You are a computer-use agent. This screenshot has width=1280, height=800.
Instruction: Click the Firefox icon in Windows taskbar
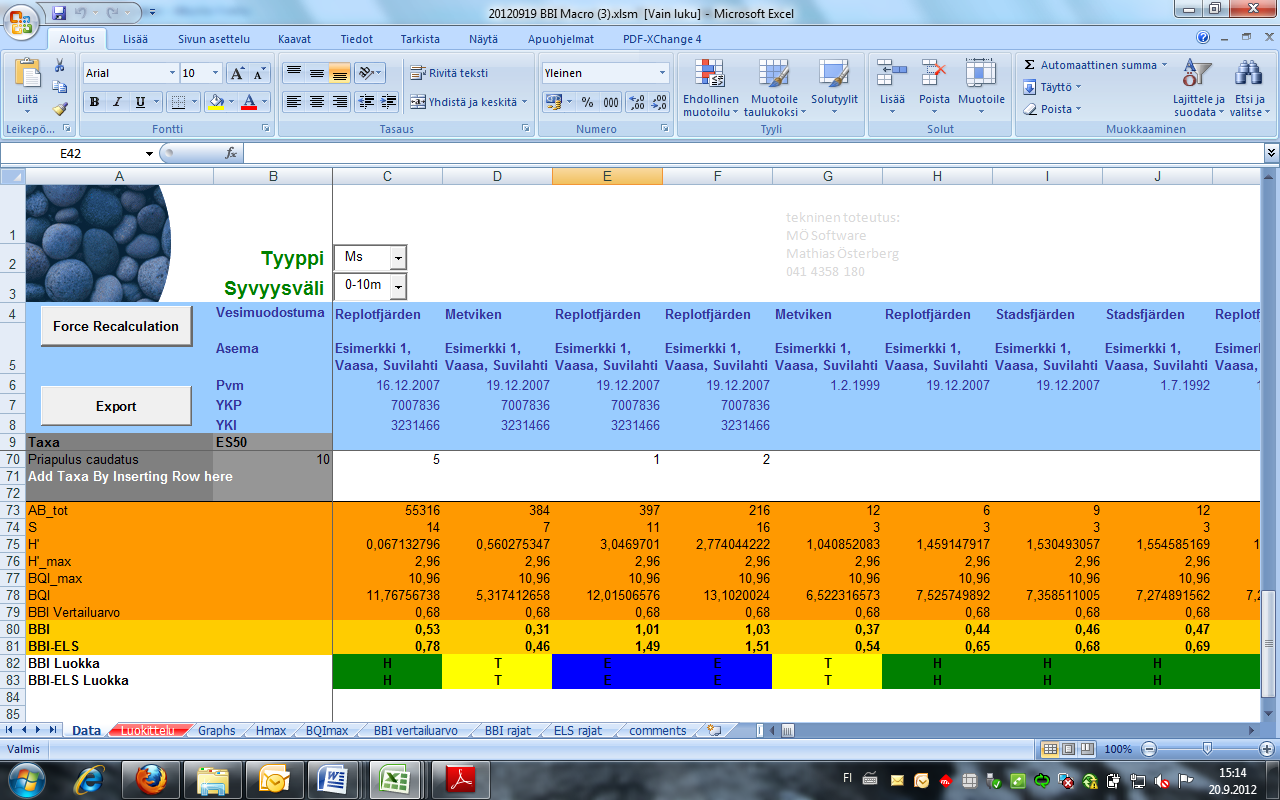point(151,778)
